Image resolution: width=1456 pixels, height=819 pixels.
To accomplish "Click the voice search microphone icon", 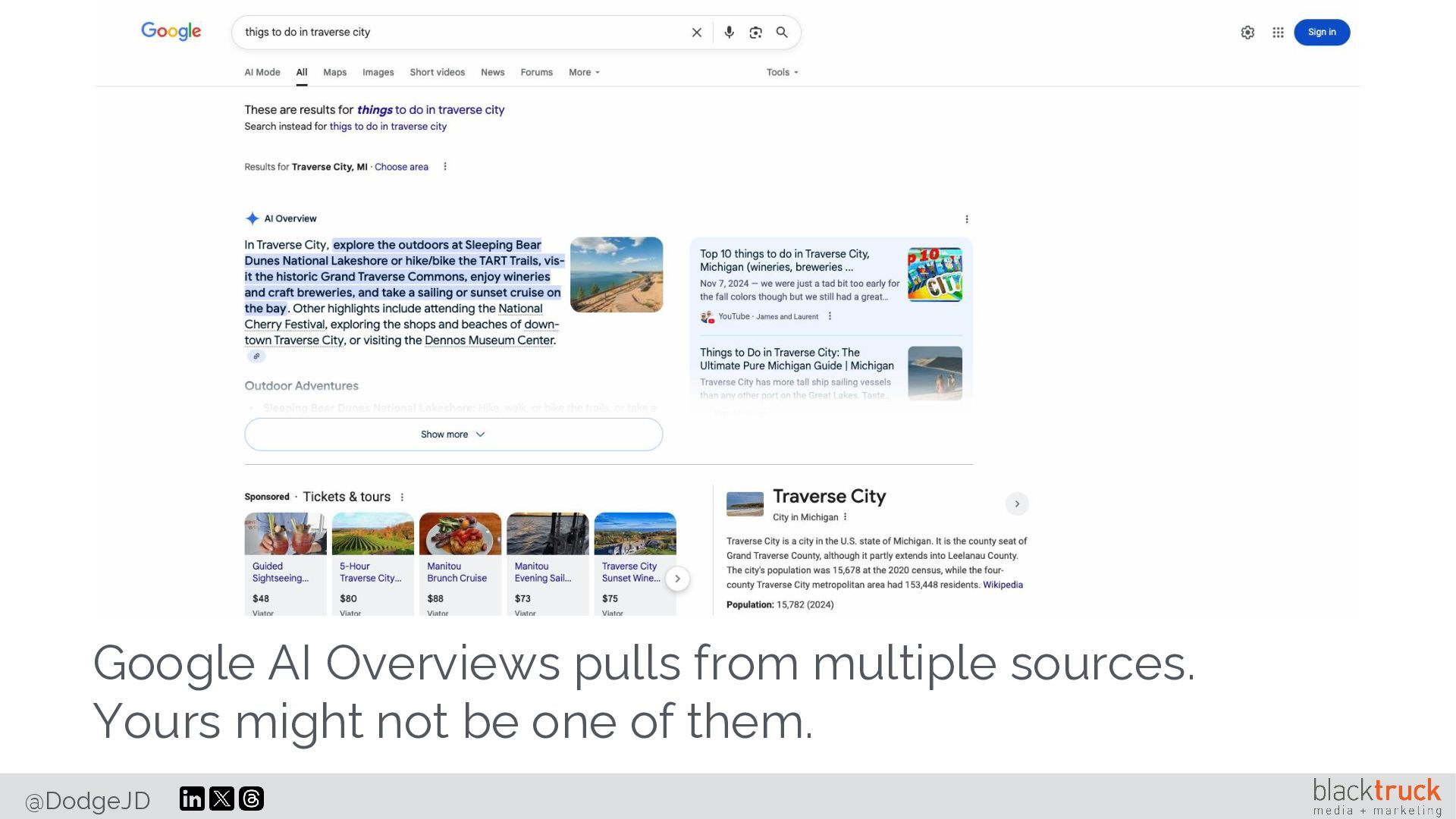I will [729, 33].
